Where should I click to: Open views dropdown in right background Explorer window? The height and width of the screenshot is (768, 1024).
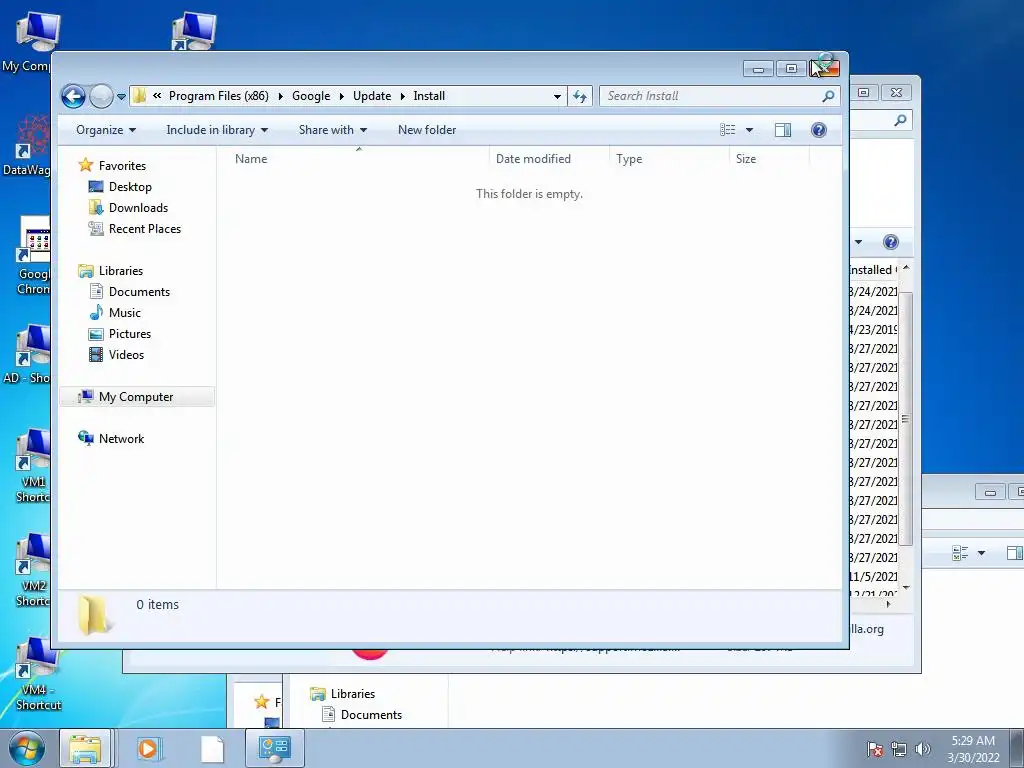point(981,554)
